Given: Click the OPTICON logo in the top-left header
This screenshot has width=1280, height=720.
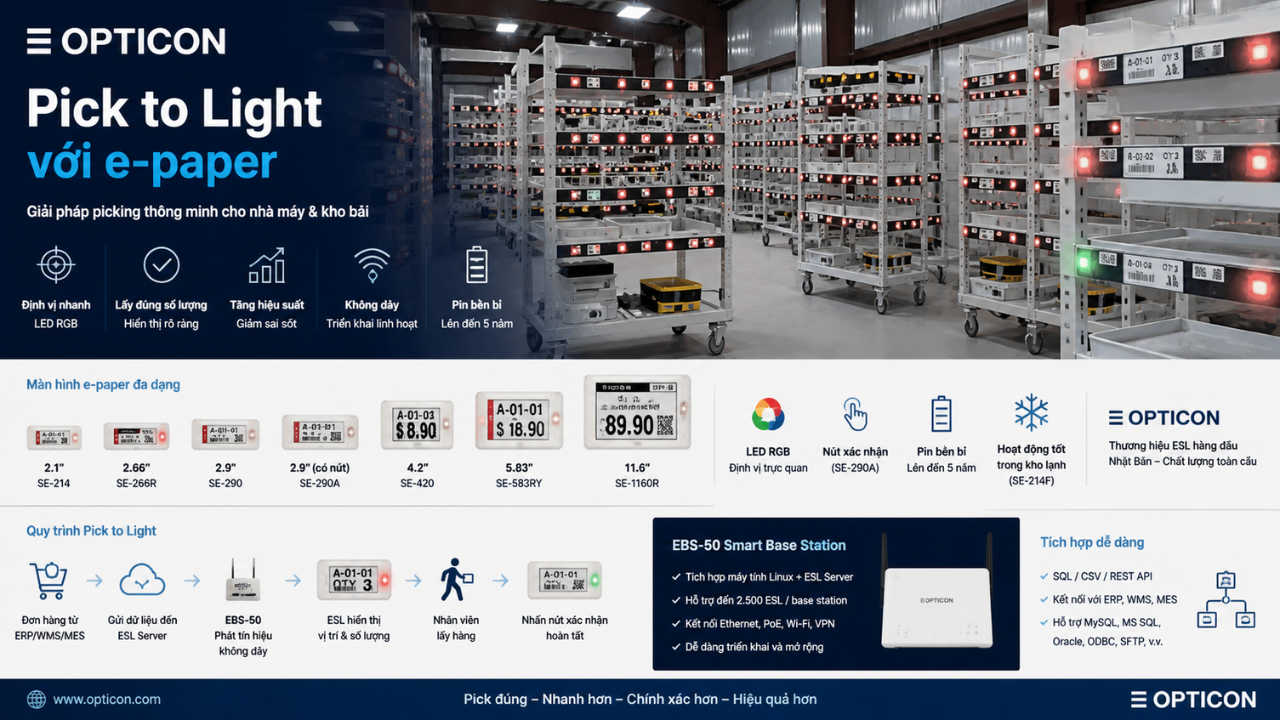Looking at the screenshot, I should click(126, 41).
